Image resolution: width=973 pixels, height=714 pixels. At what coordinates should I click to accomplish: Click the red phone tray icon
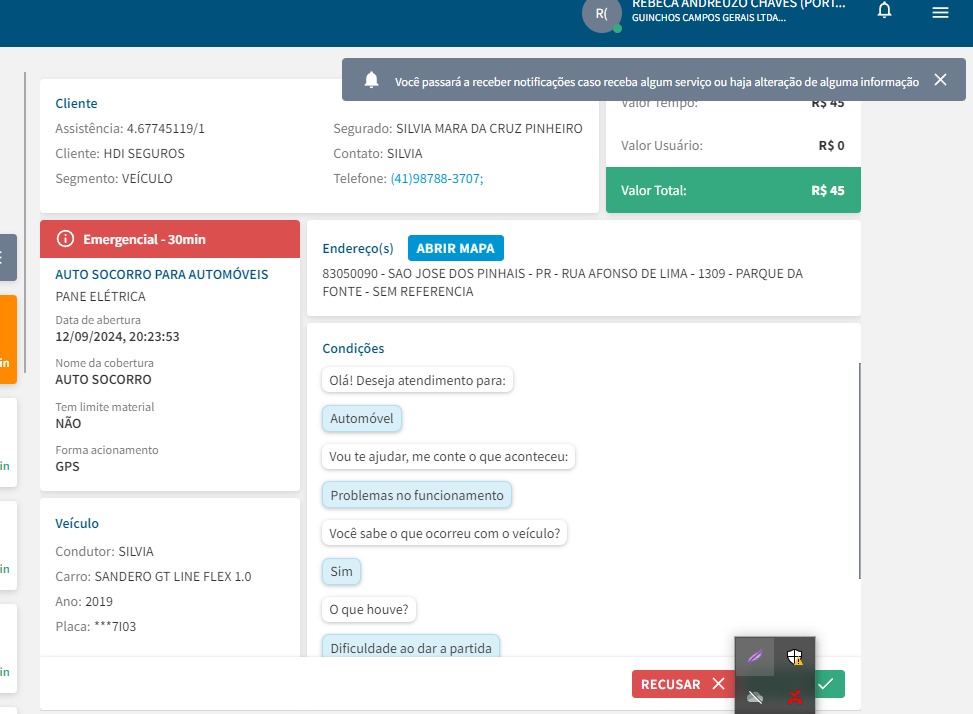pyautogui.click(x=795, y=696)
